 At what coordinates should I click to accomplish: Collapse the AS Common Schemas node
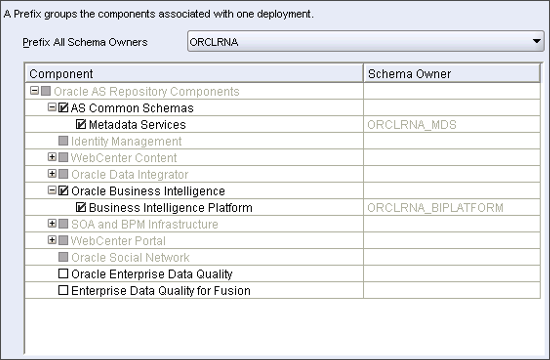click(x=52, y=107)
